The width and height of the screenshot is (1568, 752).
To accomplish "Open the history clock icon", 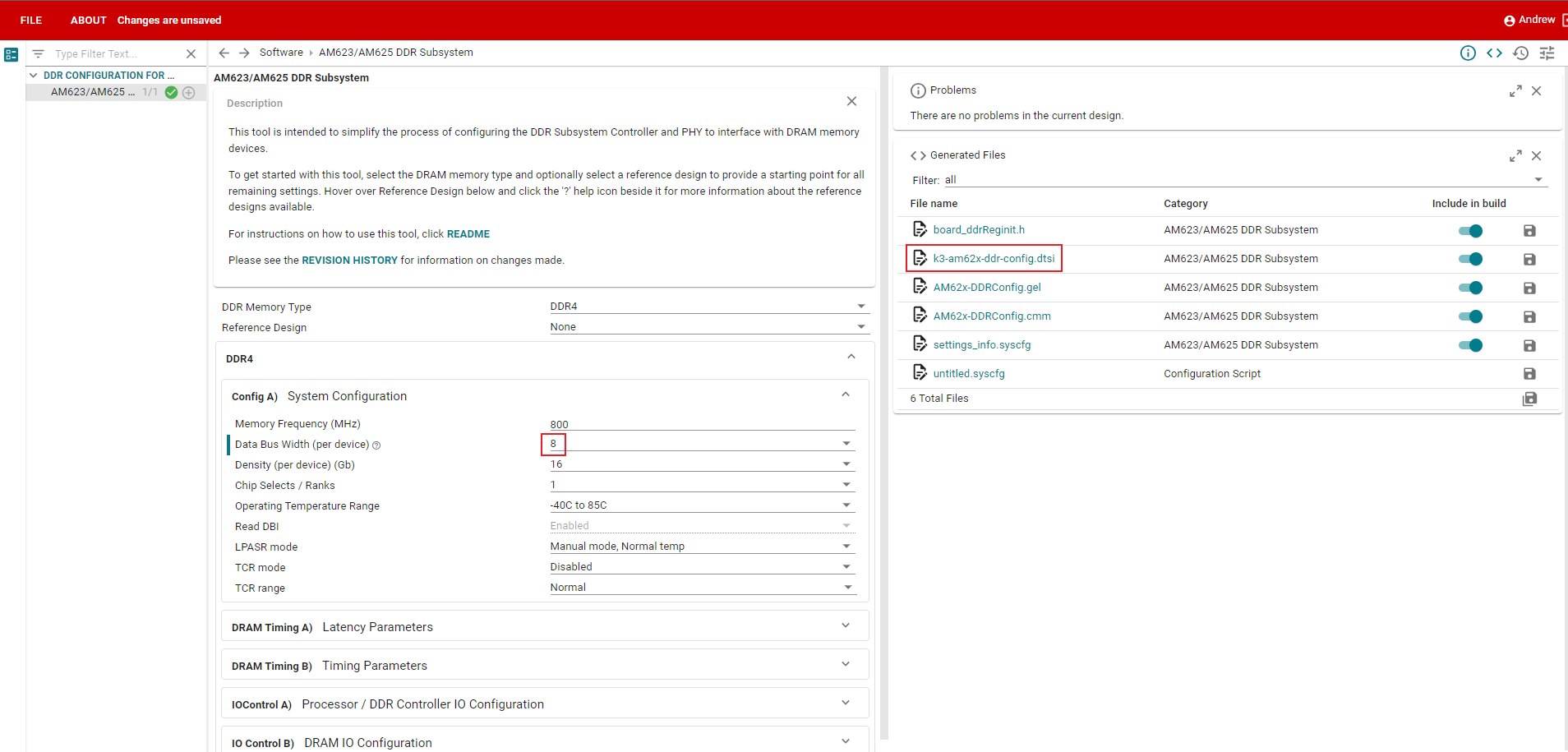I will pos(1521,53).
